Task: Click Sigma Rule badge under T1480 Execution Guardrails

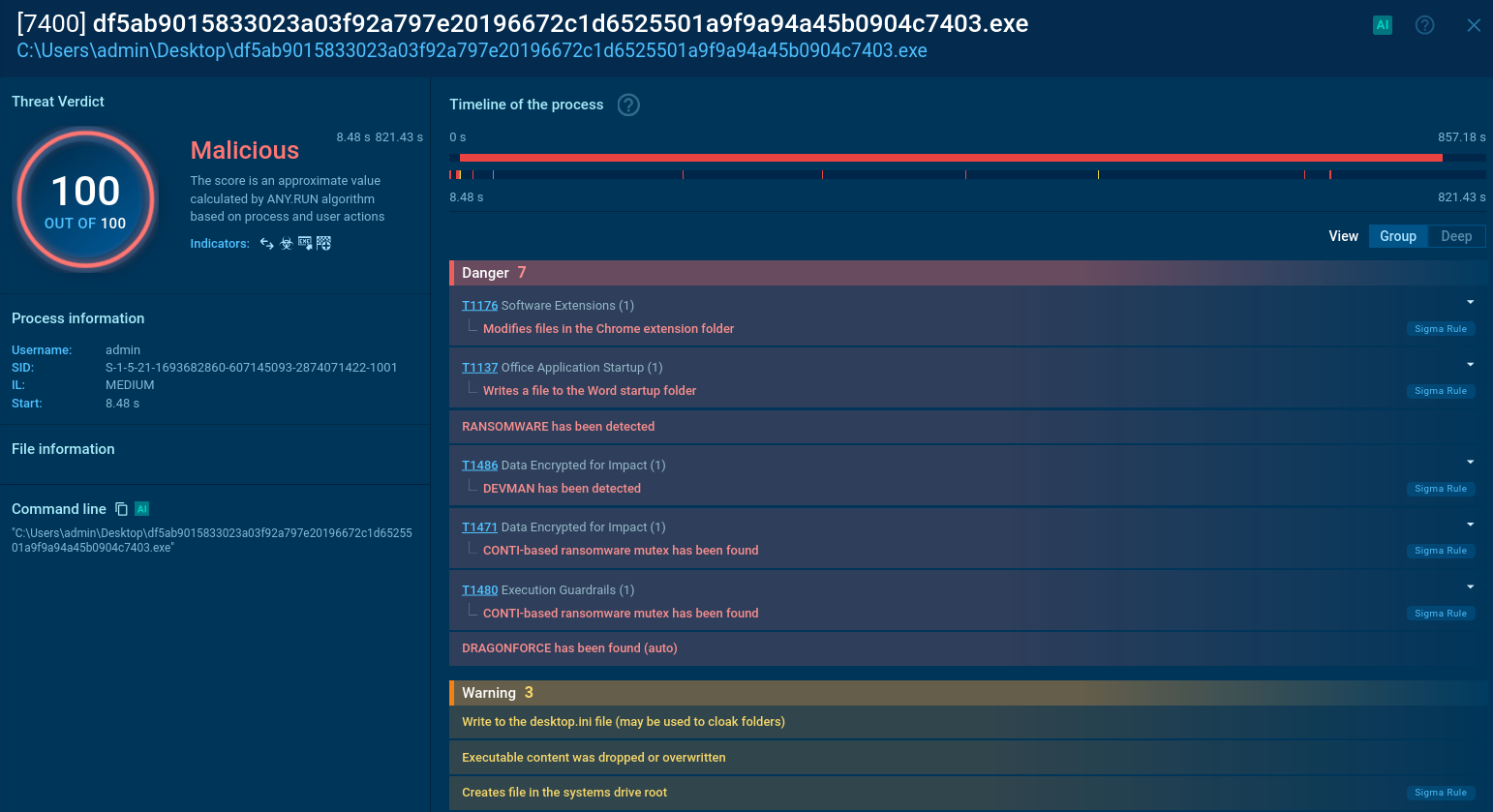Action: (1441, 614)
